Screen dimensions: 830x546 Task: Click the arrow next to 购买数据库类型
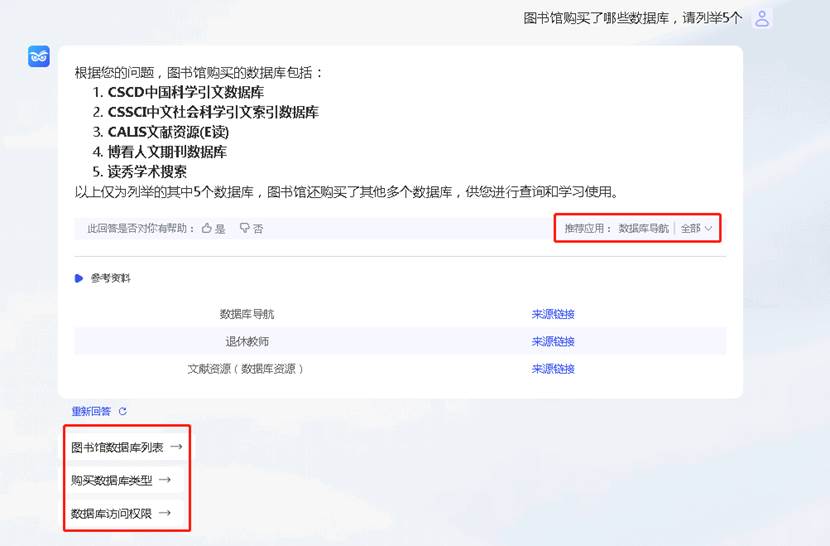point(165,480)
